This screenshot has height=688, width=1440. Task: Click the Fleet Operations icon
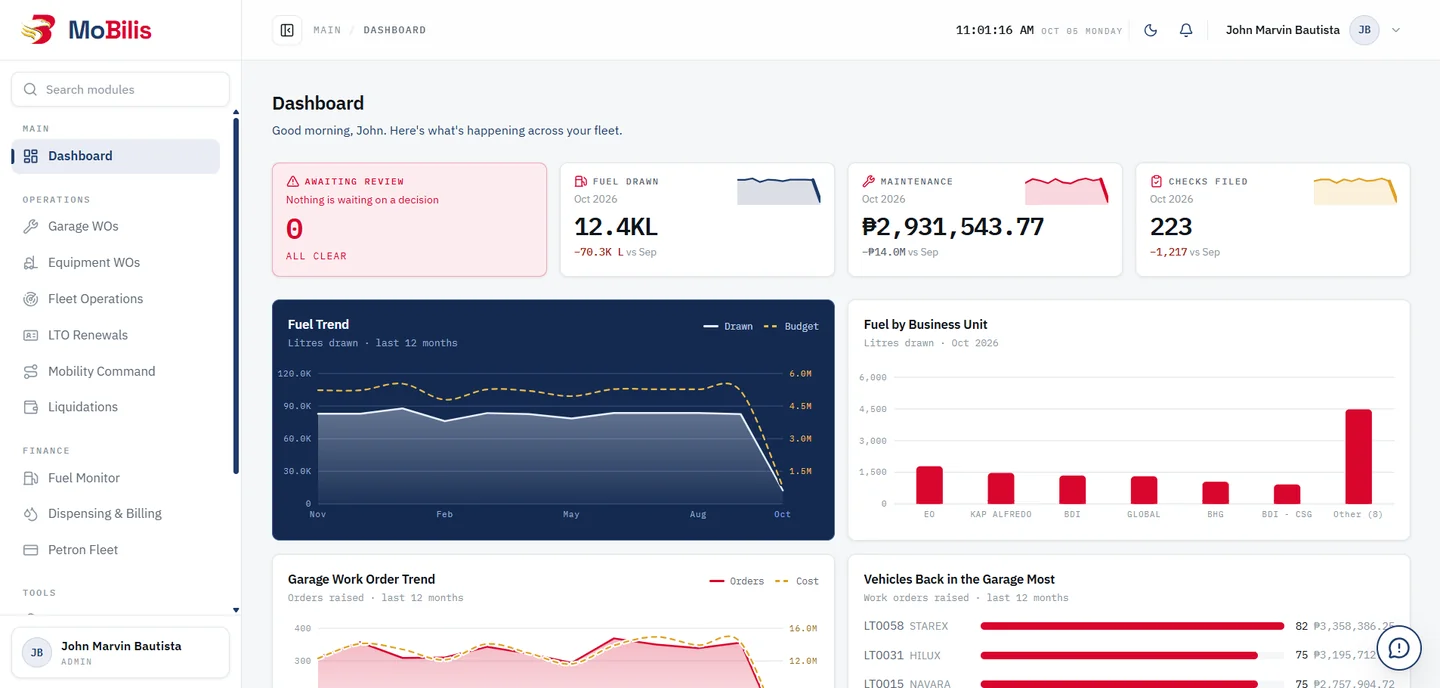coord(31,299)
